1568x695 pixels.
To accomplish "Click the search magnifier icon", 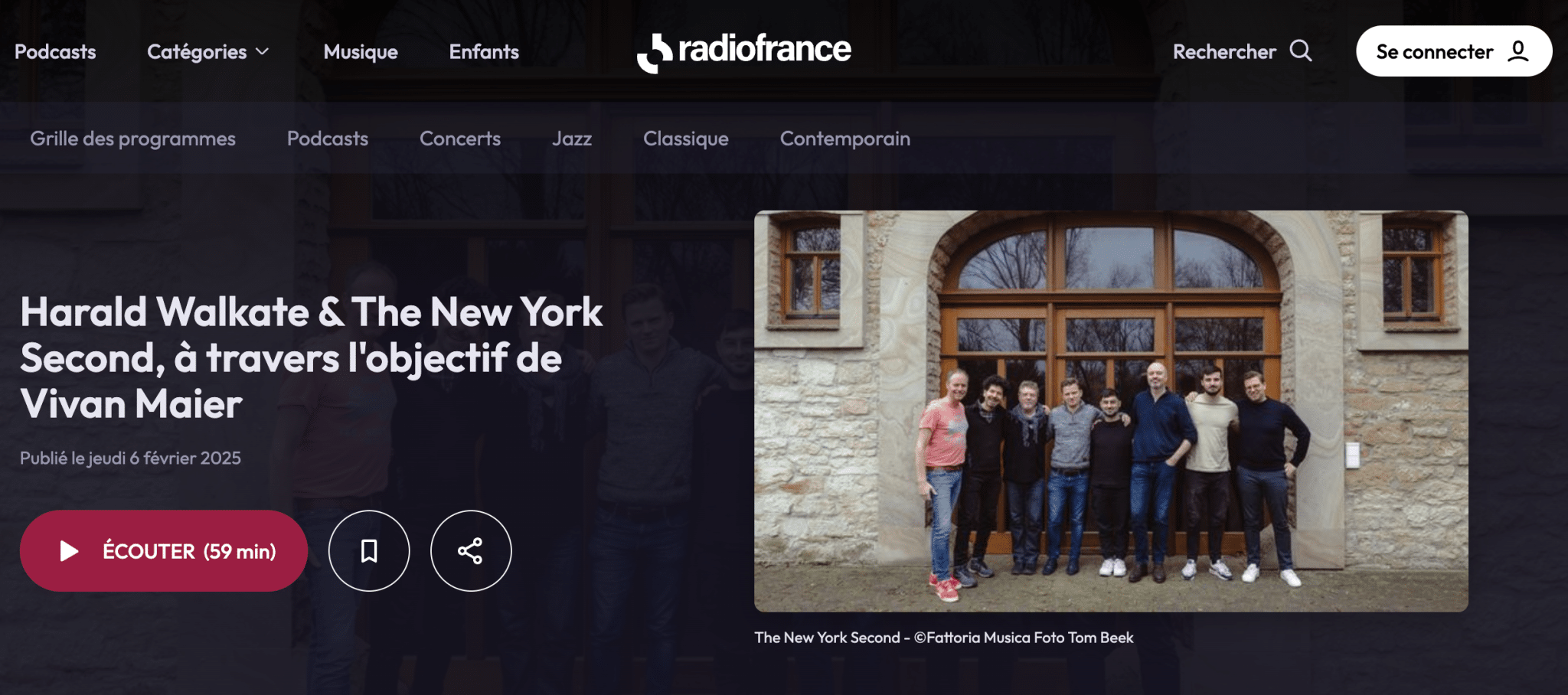I will coord(1301,51).
